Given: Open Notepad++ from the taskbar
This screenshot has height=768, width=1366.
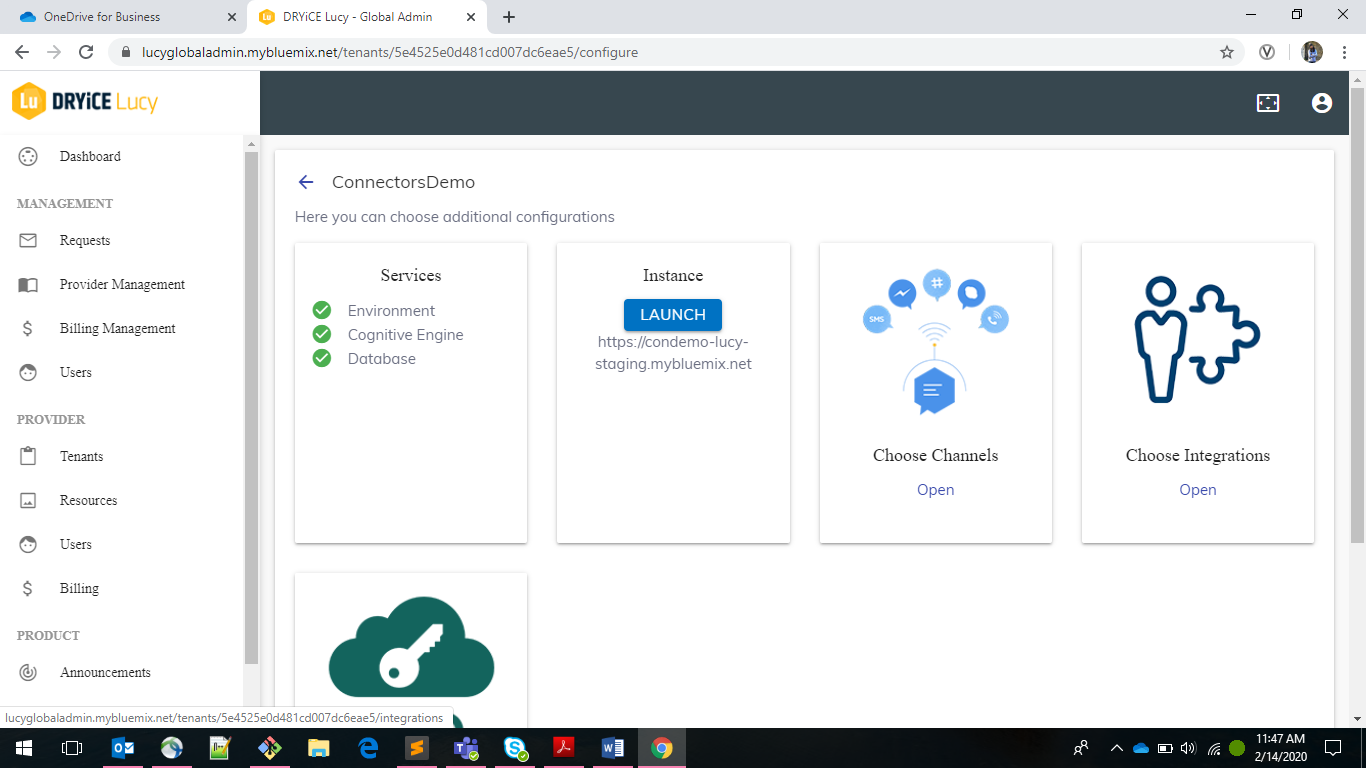Looking at the screenshot, I should (x=221, y=748).
